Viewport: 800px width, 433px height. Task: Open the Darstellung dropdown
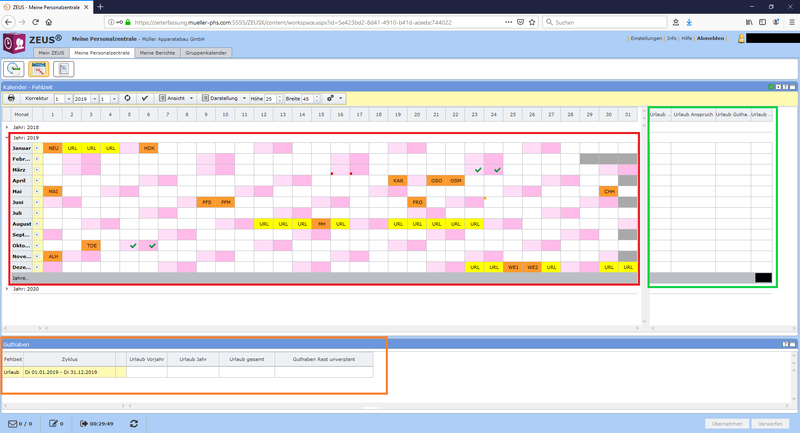[226, 99]
